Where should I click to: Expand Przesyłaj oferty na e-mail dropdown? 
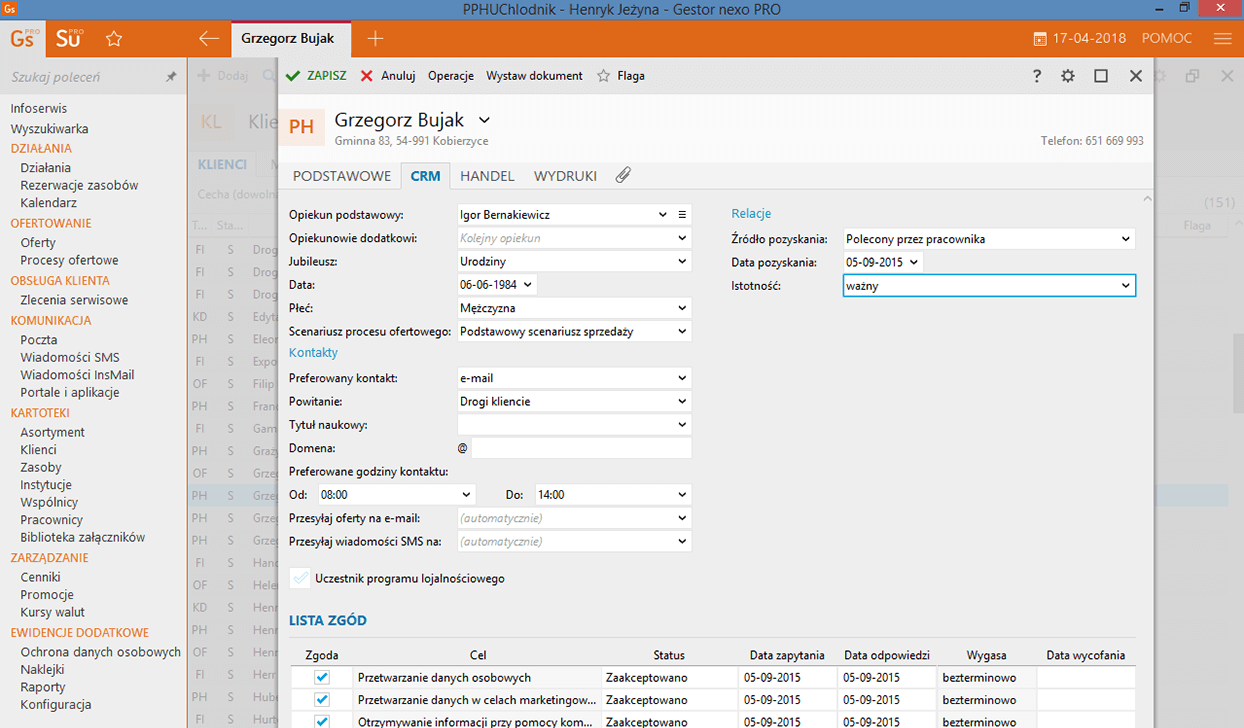tap(682, 518)
